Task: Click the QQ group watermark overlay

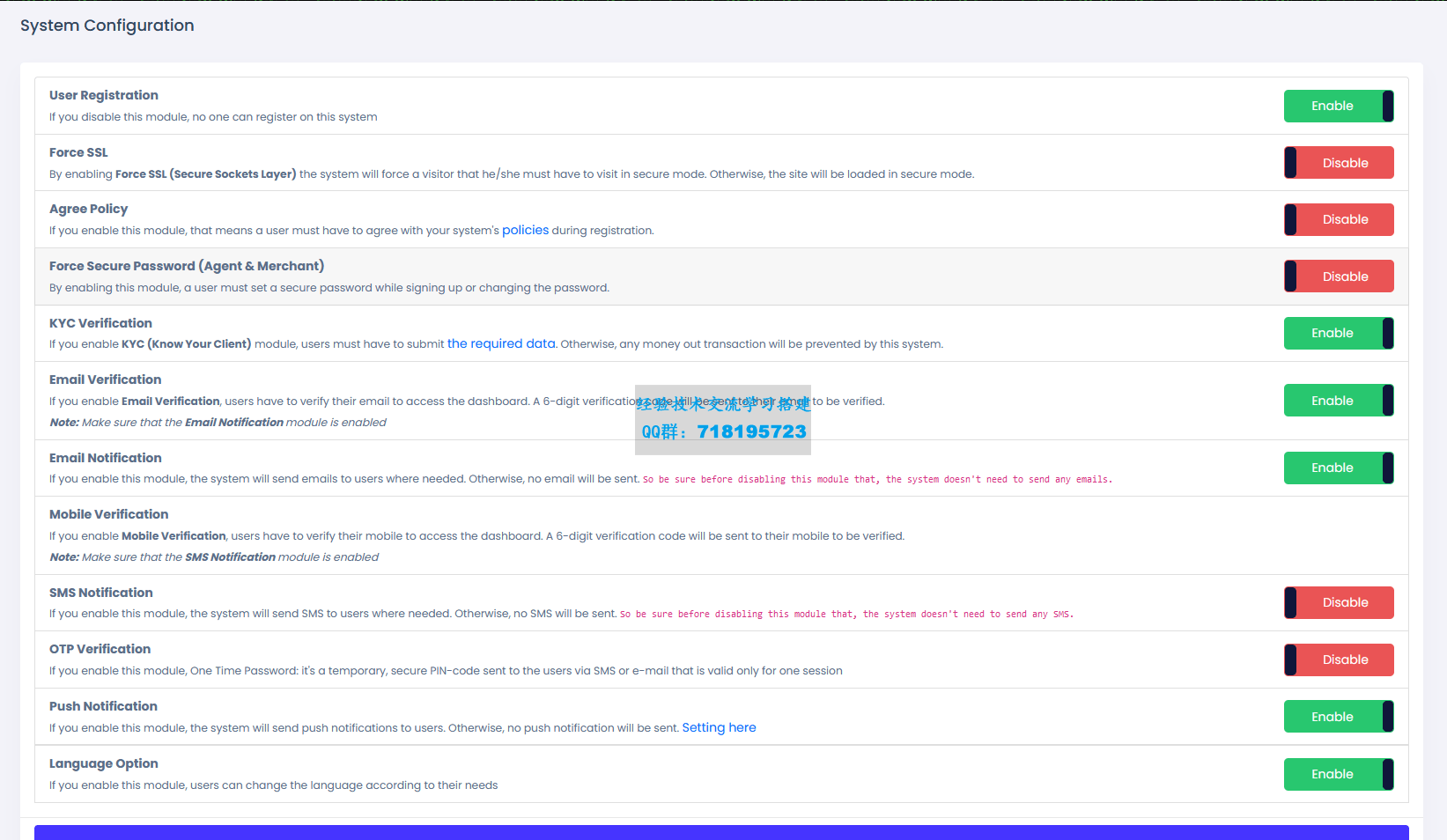Action: click(x=723, y=420)
